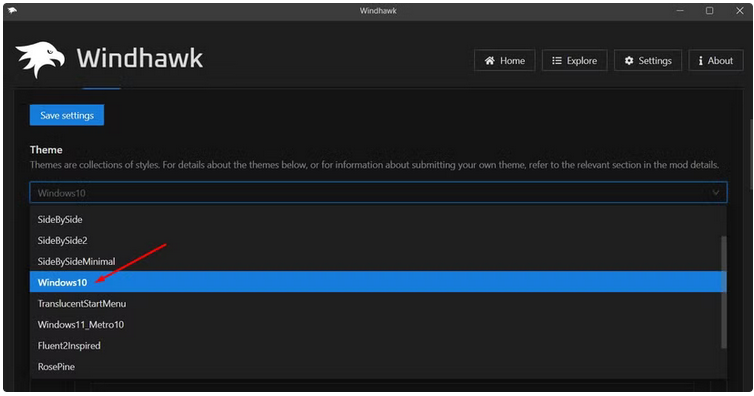Pick the RosePine theme
This screenshot has height=396, width=754.
(x=378, y=367)
